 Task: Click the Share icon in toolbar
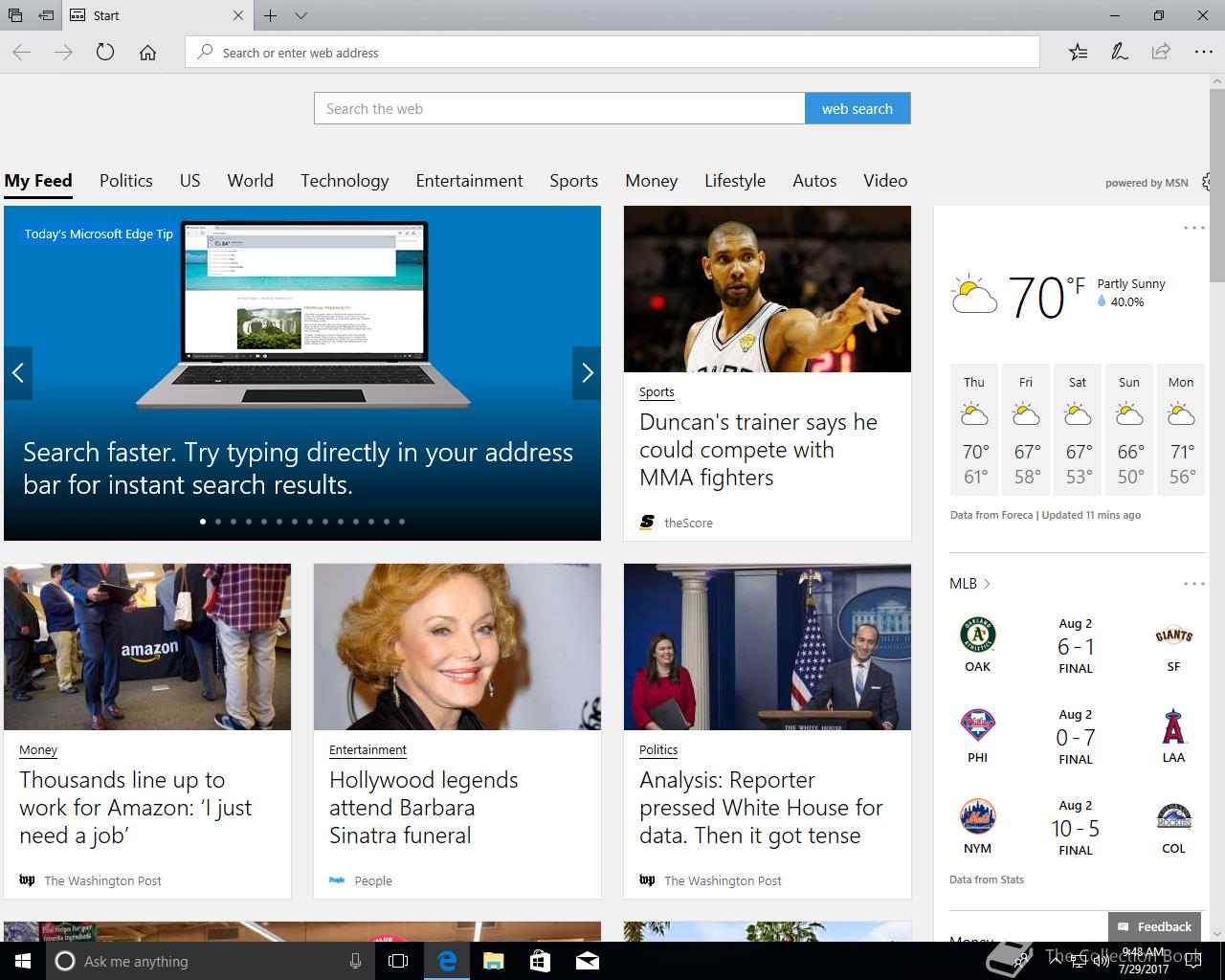1161,53
